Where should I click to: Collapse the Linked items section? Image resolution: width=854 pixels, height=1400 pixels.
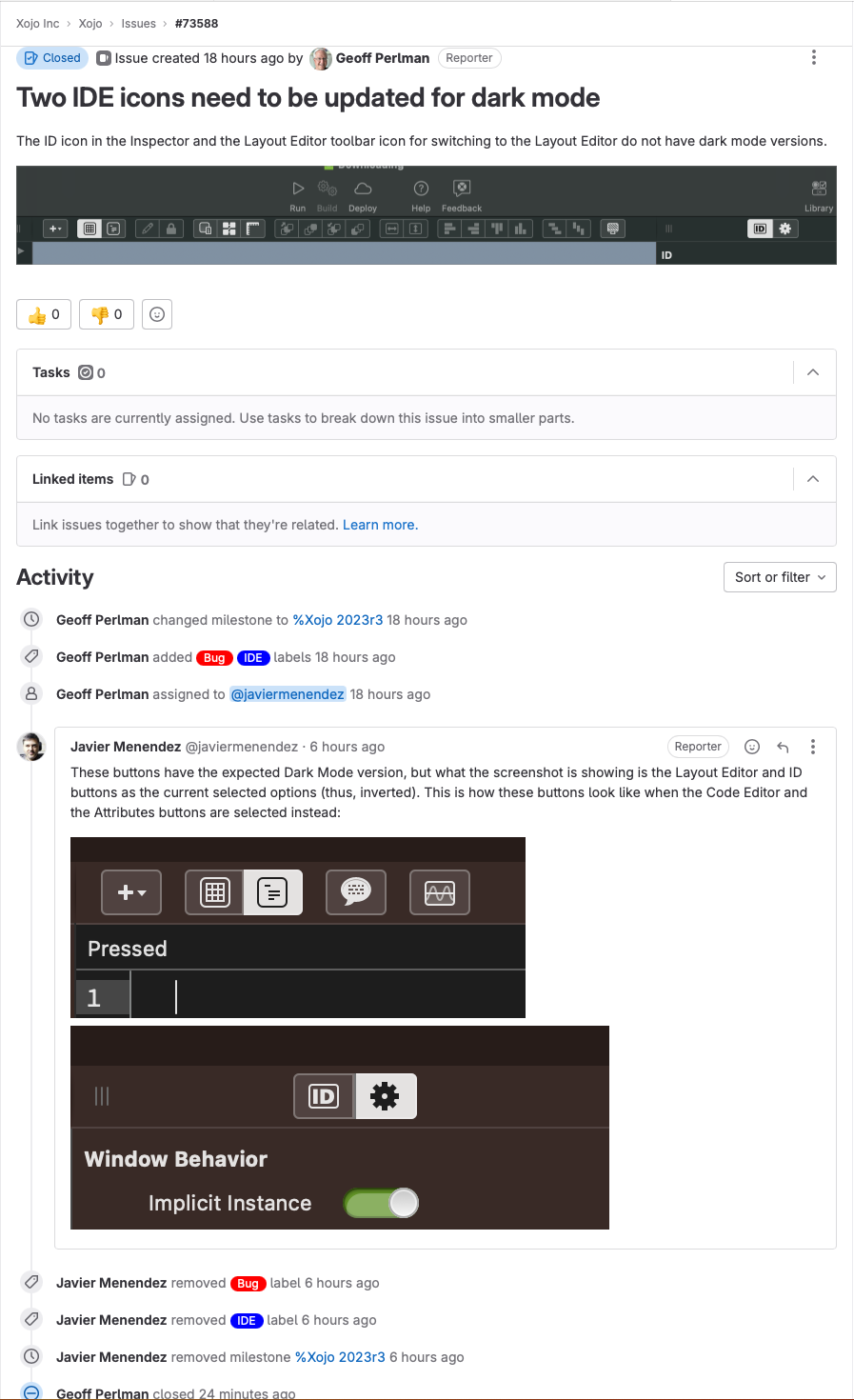[813, 479]
